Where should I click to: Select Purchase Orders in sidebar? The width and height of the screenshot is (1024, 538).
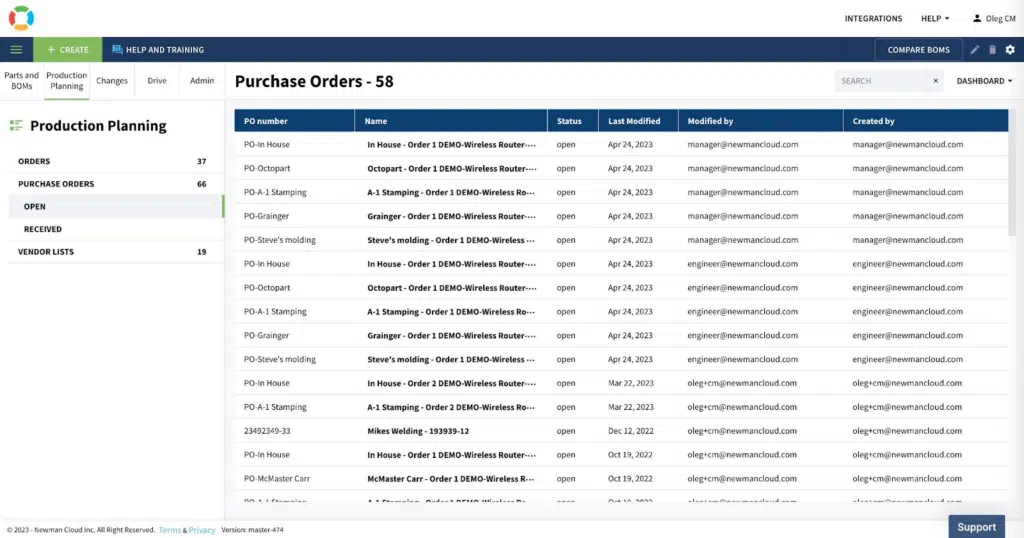click(x=116, y=184)
